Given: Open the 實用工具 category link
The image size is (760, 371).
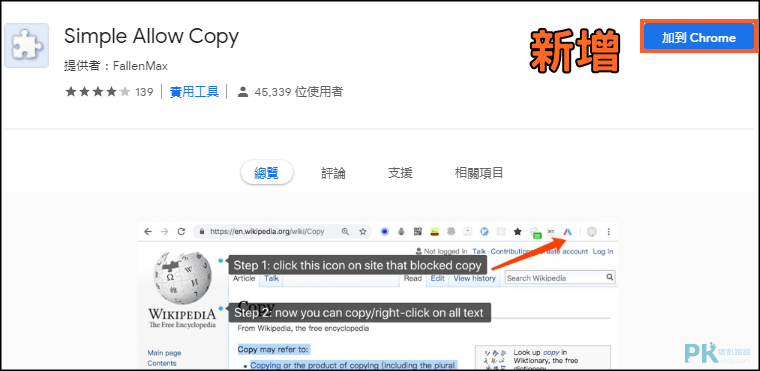Looking at the screenshot, I should click(x=194, y=92).
